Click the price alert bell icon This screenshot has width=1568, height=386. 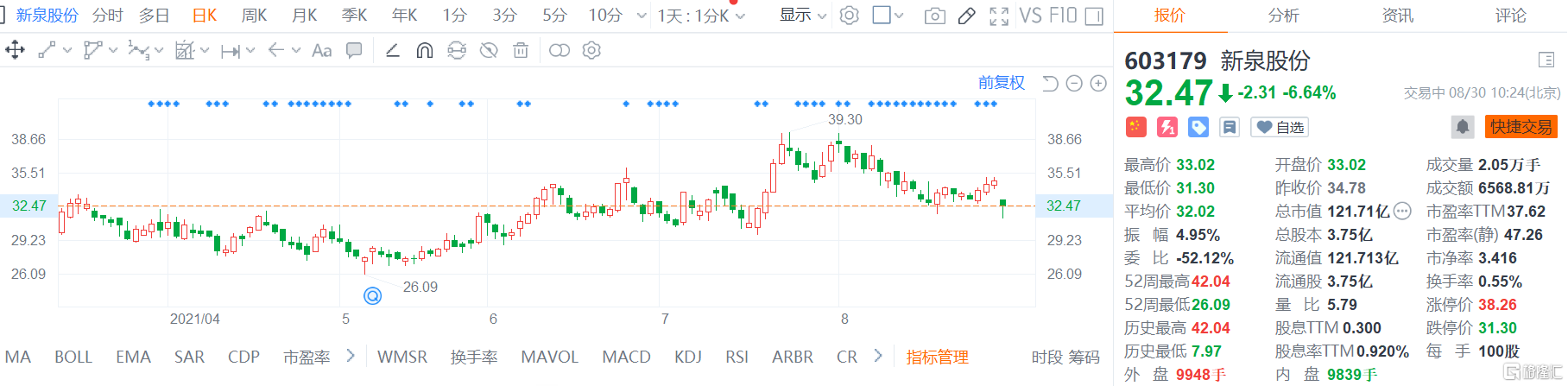tap(1463, 127)
